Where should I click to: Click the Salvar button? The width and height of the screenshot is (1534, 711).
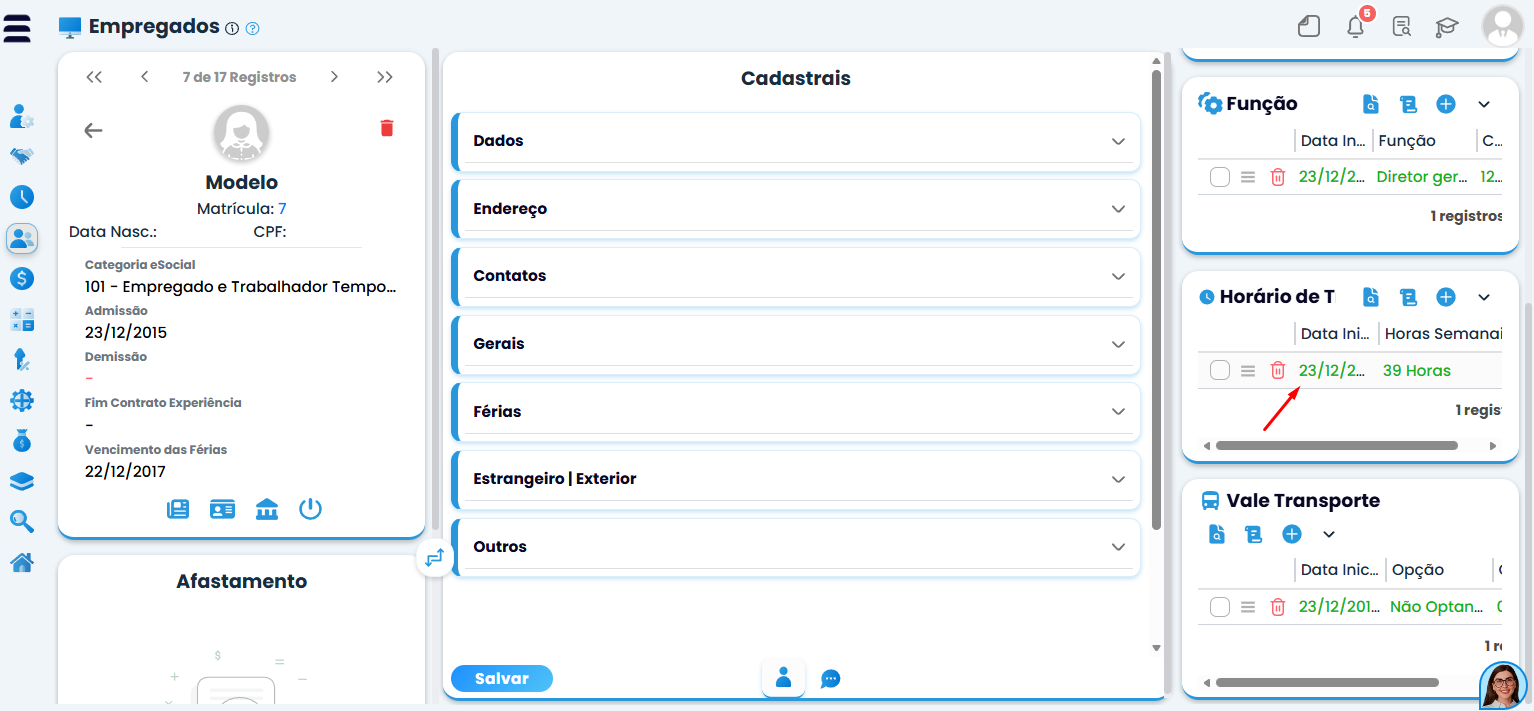coord(502,678)
